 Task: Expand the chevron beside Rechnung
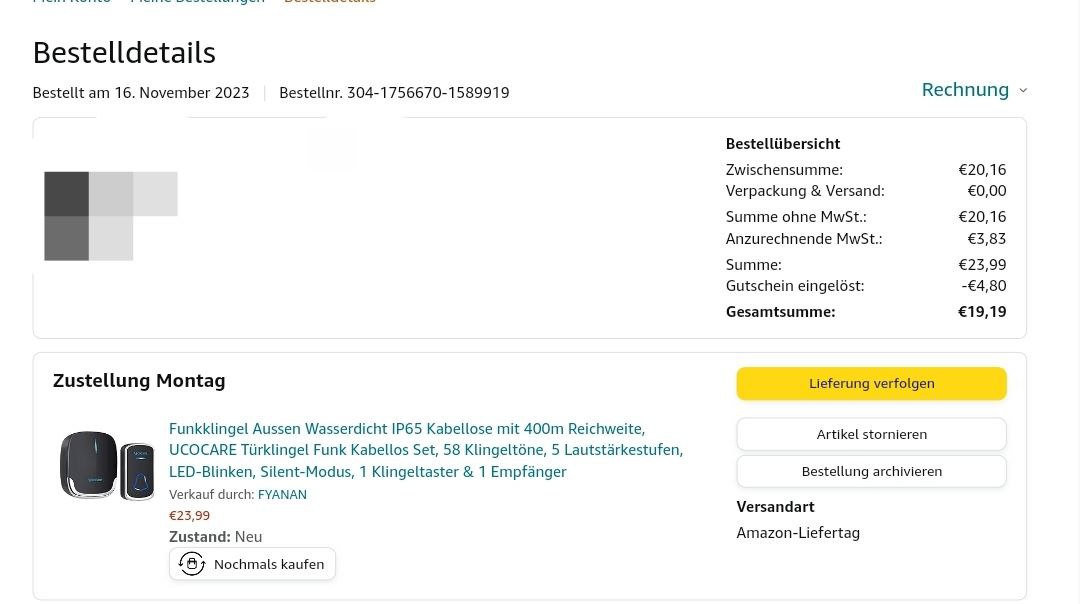1023,90
